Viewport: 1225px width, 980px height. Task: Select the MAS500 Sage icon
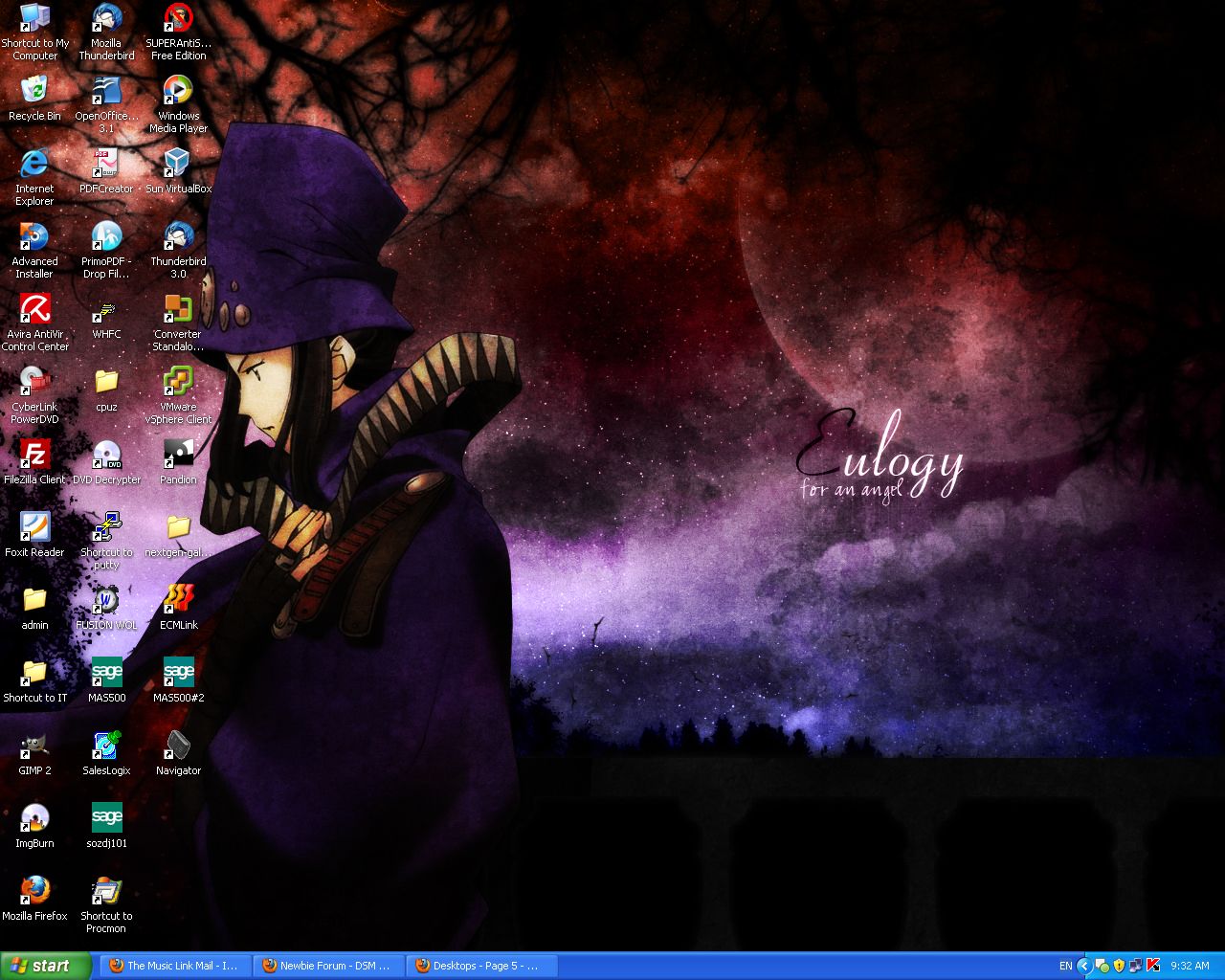[106, 680]
